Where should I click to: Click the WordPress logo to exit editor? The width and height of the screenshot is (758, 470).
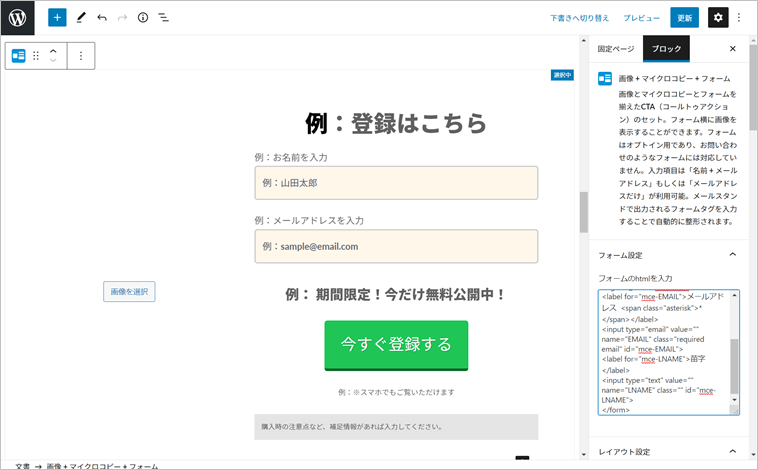click(x=18, y=17)
